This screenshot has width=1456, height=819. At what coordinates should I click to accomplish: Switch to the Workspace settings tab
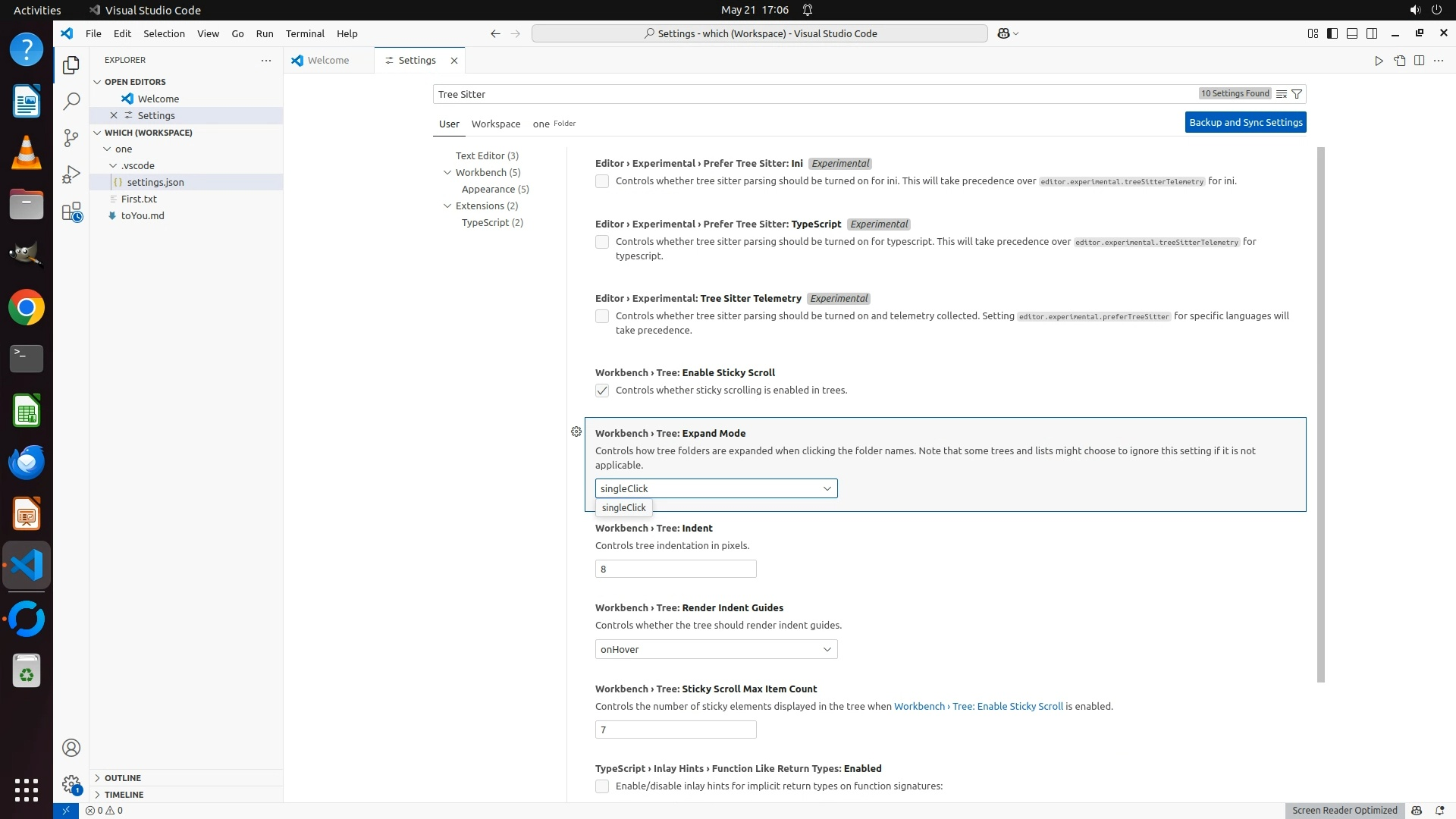point(495,124)
